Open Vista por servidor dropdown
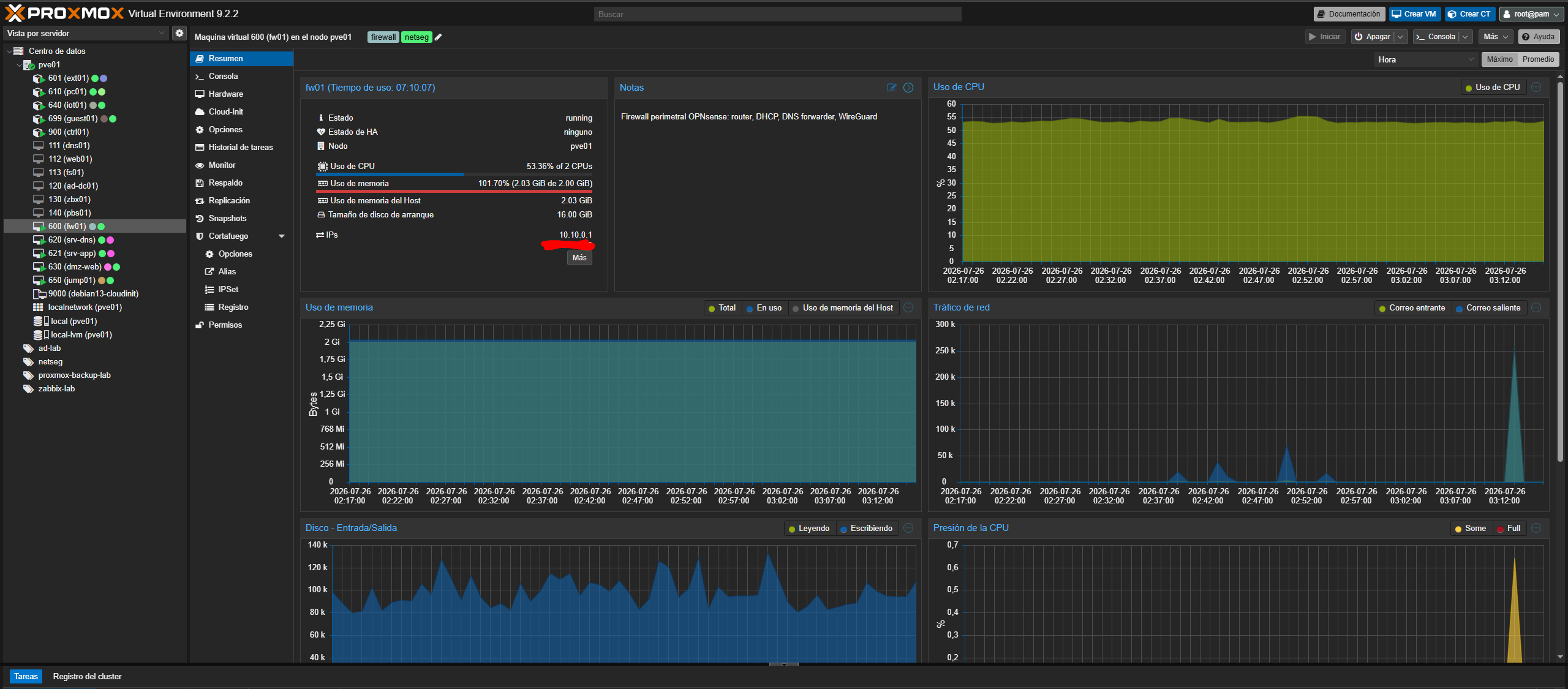 pyautogui.click(x=86, y=33)
